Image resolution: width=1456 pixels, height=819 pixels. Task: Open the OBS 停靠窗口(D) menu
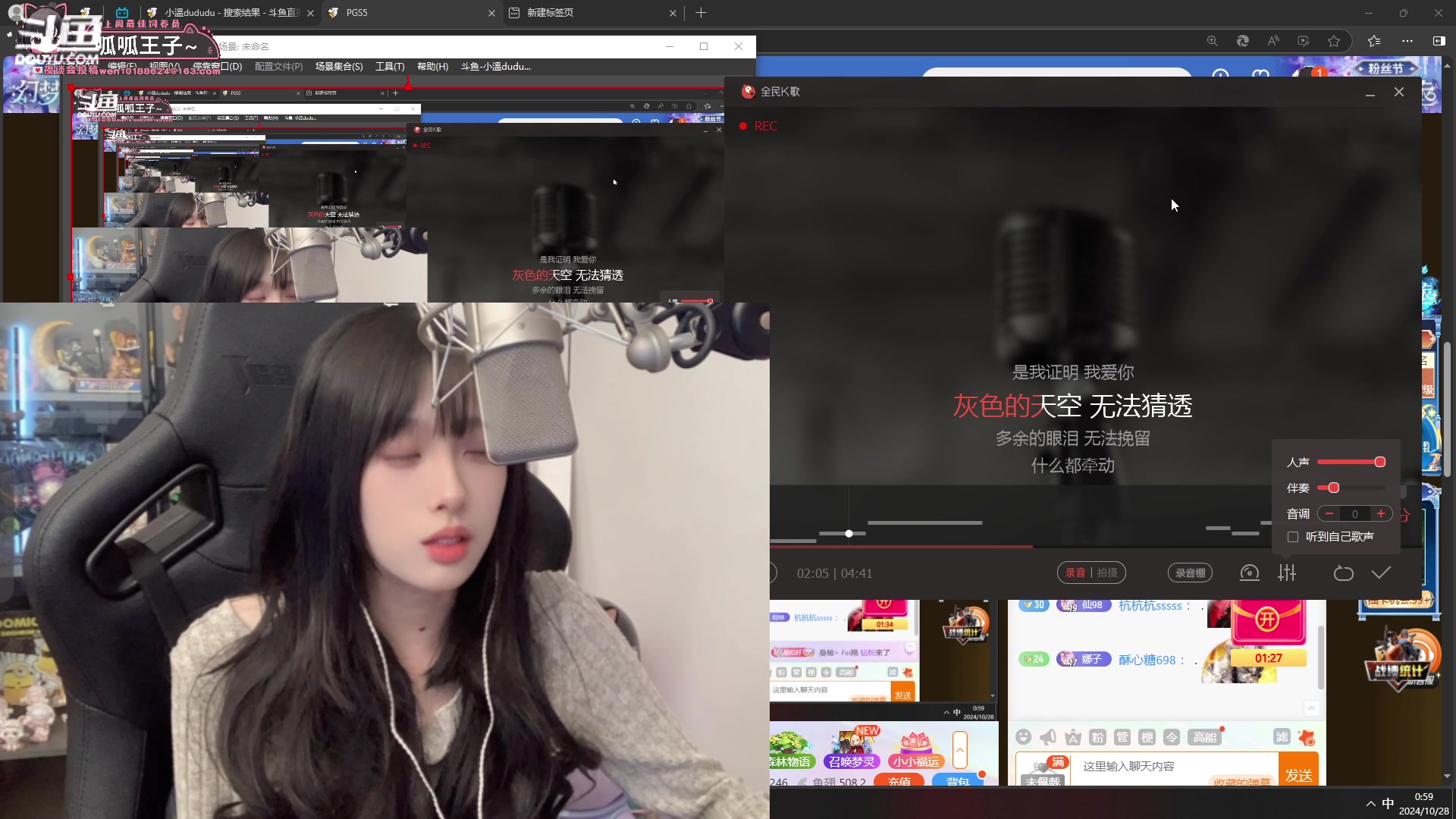tap(217, 67)
